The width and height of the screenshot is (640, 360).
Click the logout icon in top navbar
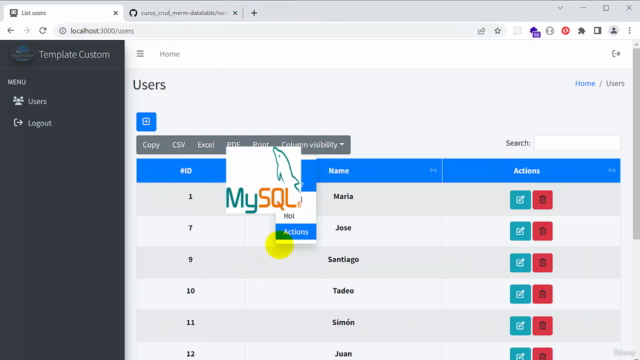(x=616, y=54)
